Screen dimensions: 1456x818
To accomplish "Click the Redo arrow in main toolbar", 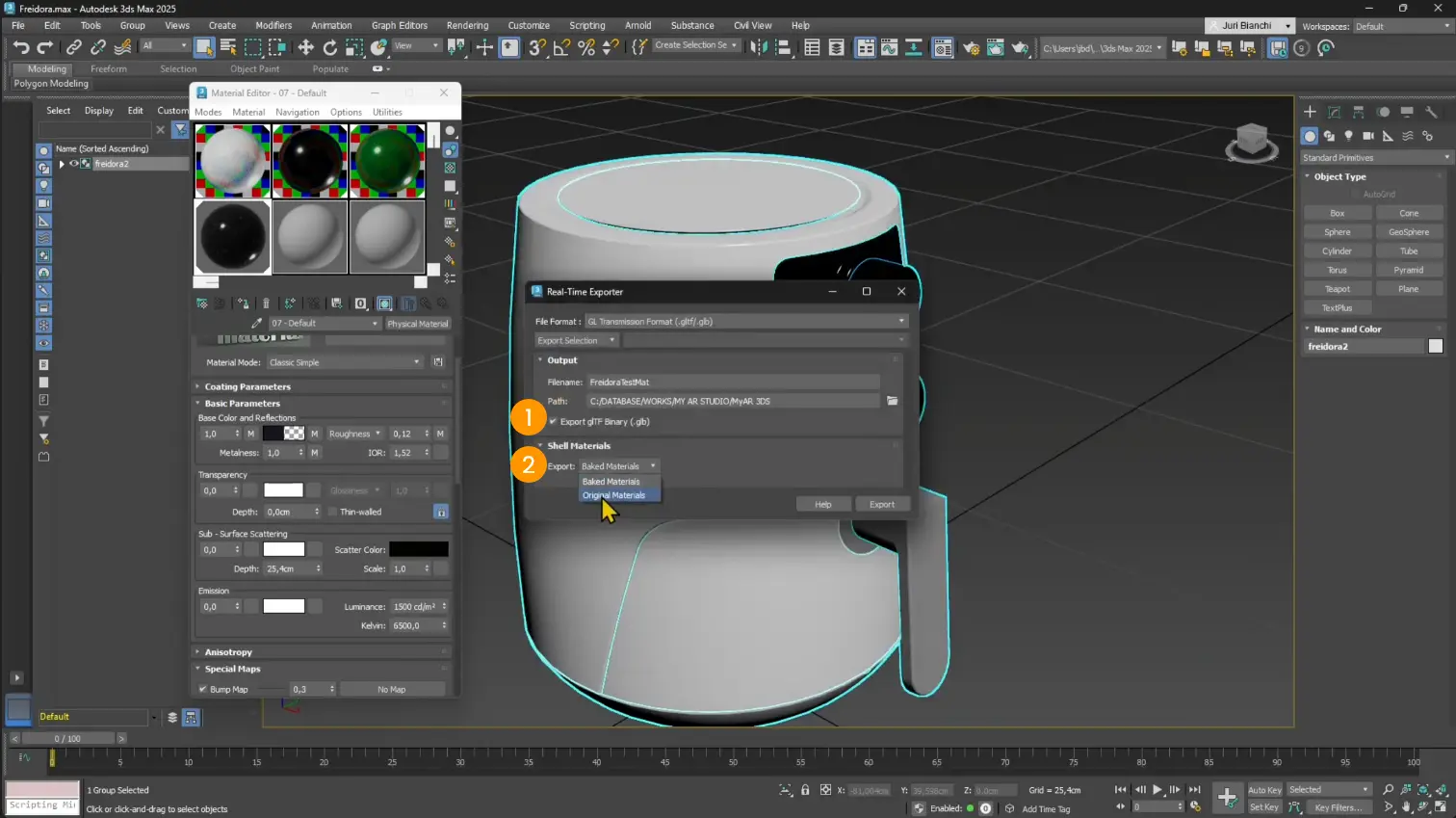I will tap(44, 47).
